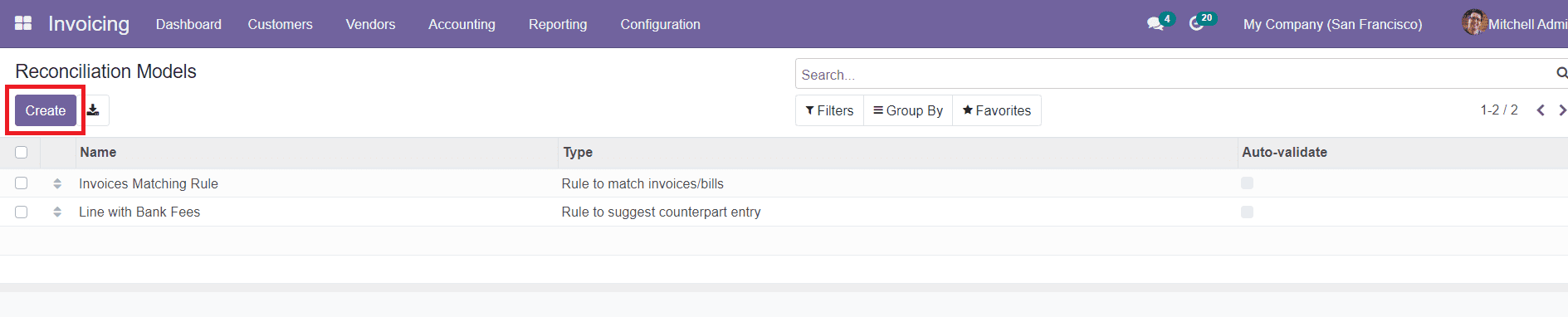Click the 1-2 / 2 pager counter
The image size is (1568, 317).
1499,110
